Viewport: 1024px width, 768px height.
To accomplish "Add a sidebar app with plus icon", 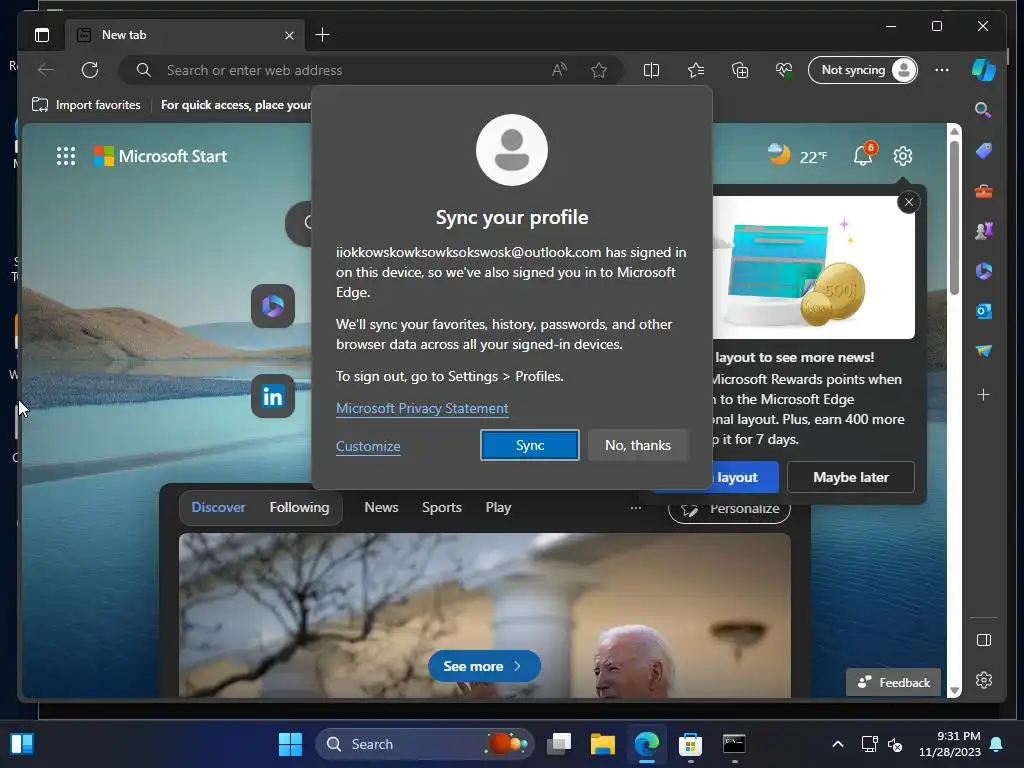I will click(x=984, y=394).
